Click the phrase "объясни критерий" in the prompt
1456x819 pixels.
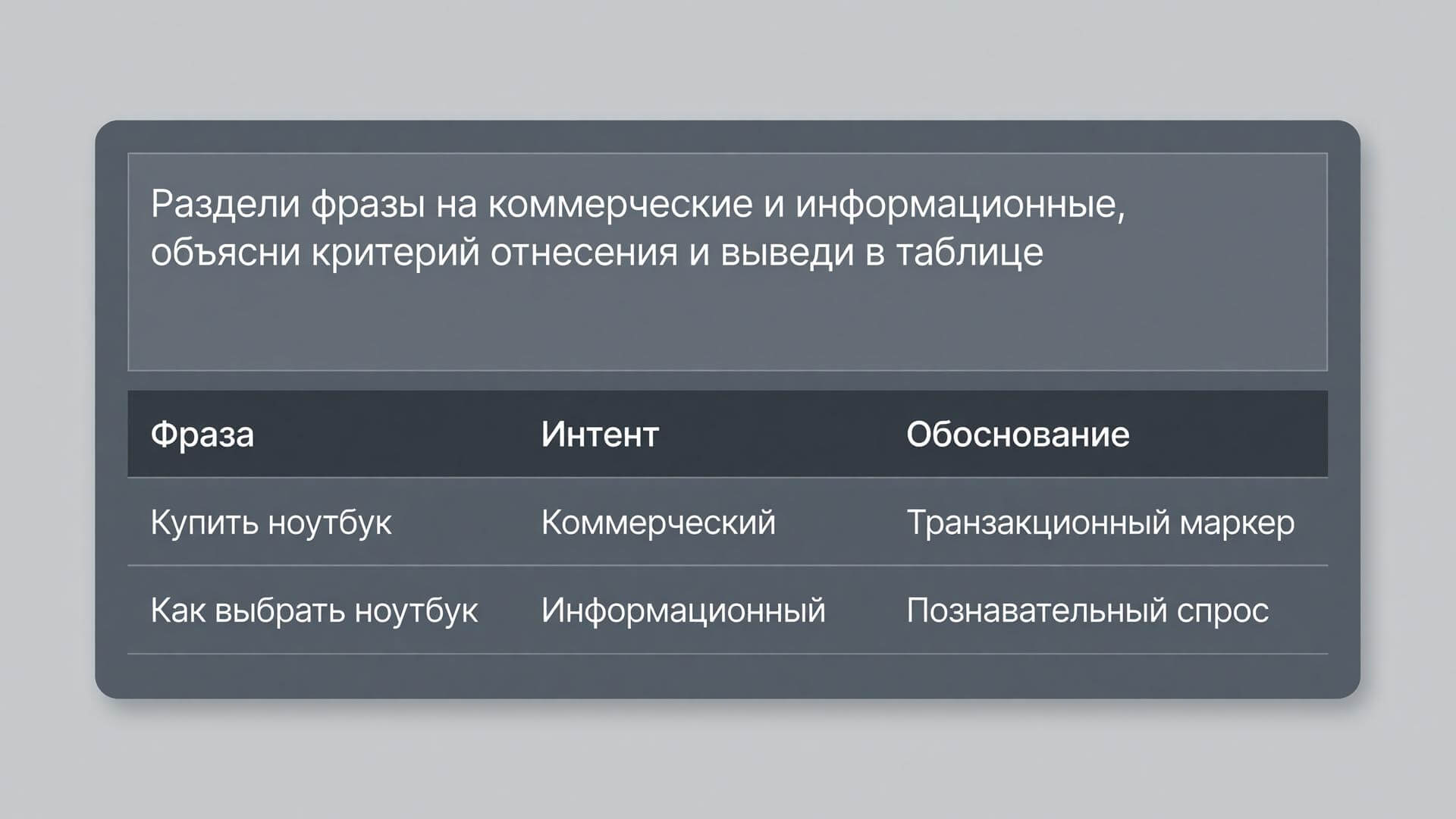315,253
